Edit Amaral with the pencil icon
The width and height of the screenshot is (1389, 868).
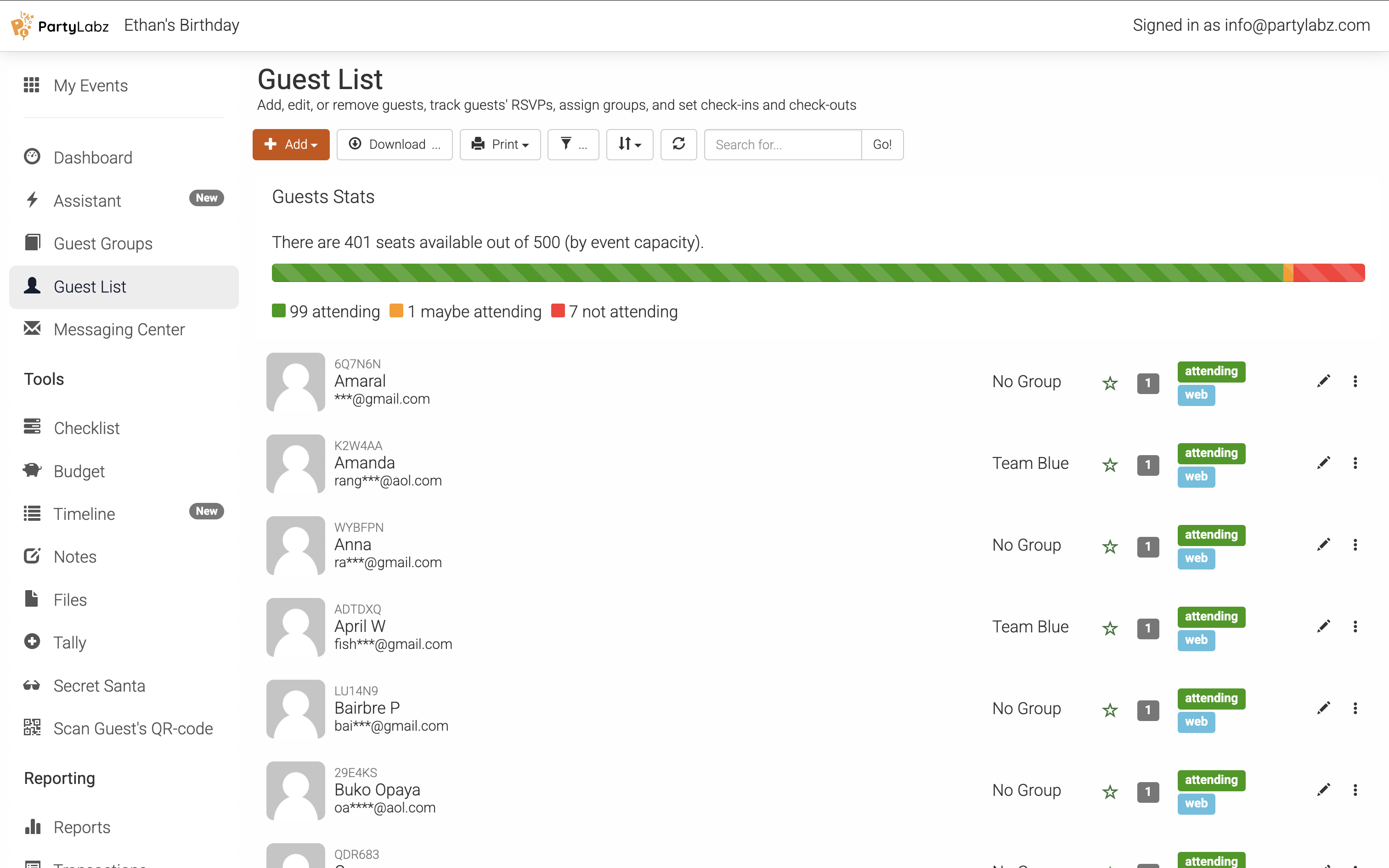click(x=1324, y=381)
